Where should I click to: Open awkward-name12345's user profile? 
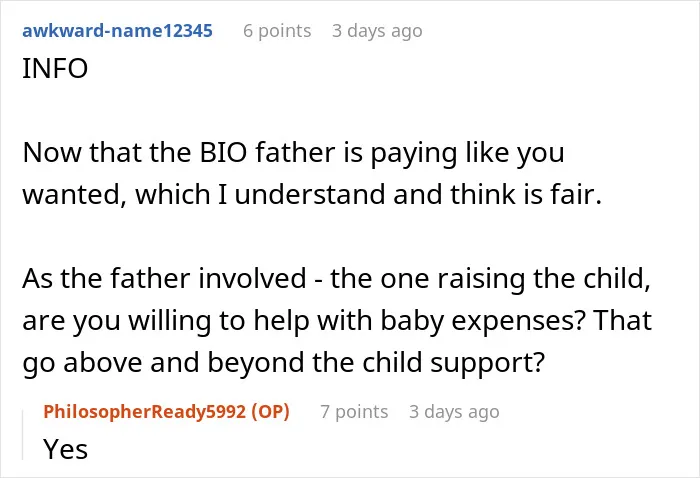click(117, 31)
